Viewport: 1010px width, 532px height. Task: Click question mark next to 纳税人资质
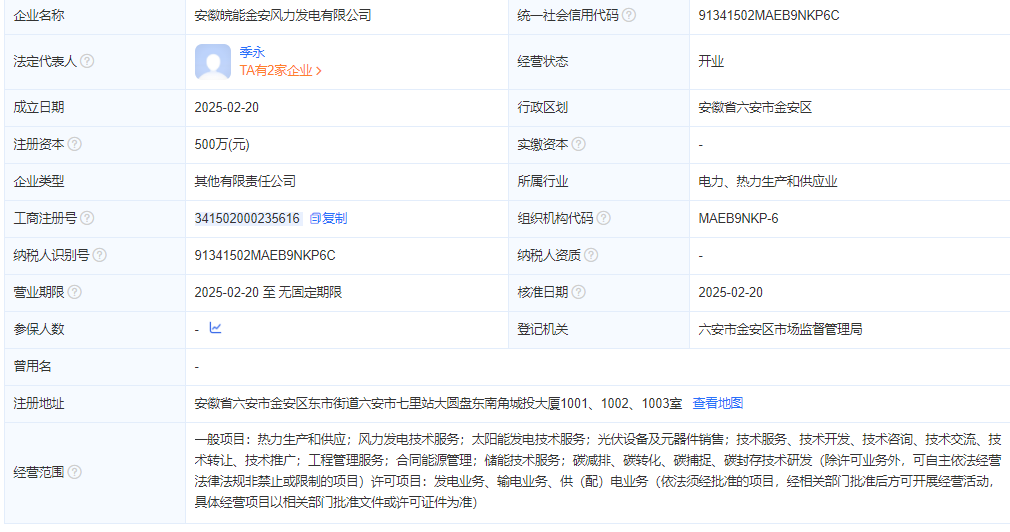pyautogui.click(x=590, y=255)
